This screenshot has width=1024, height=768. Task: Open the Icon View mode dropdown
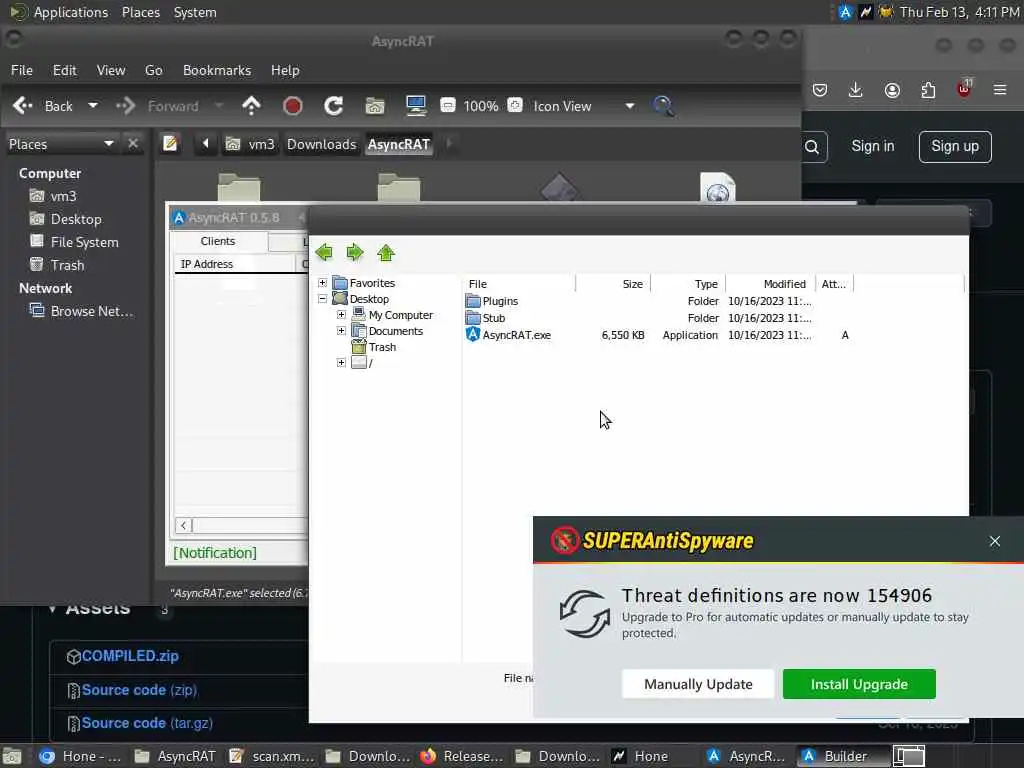[x=583, y=106]
